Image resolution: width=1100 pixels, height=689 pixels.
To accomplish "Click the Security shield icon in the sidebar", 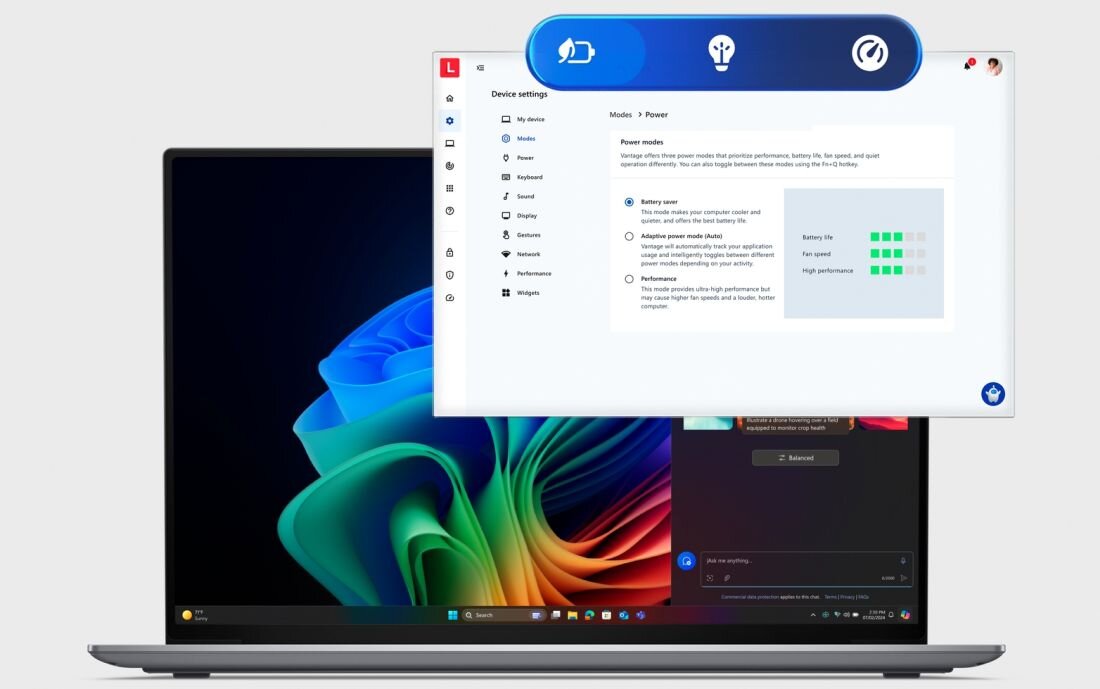I will (450, 274).
